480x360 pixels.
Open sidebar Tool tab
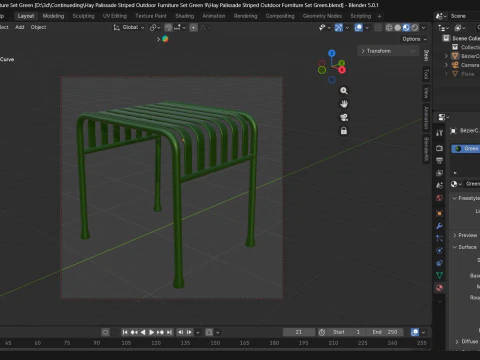426,74
